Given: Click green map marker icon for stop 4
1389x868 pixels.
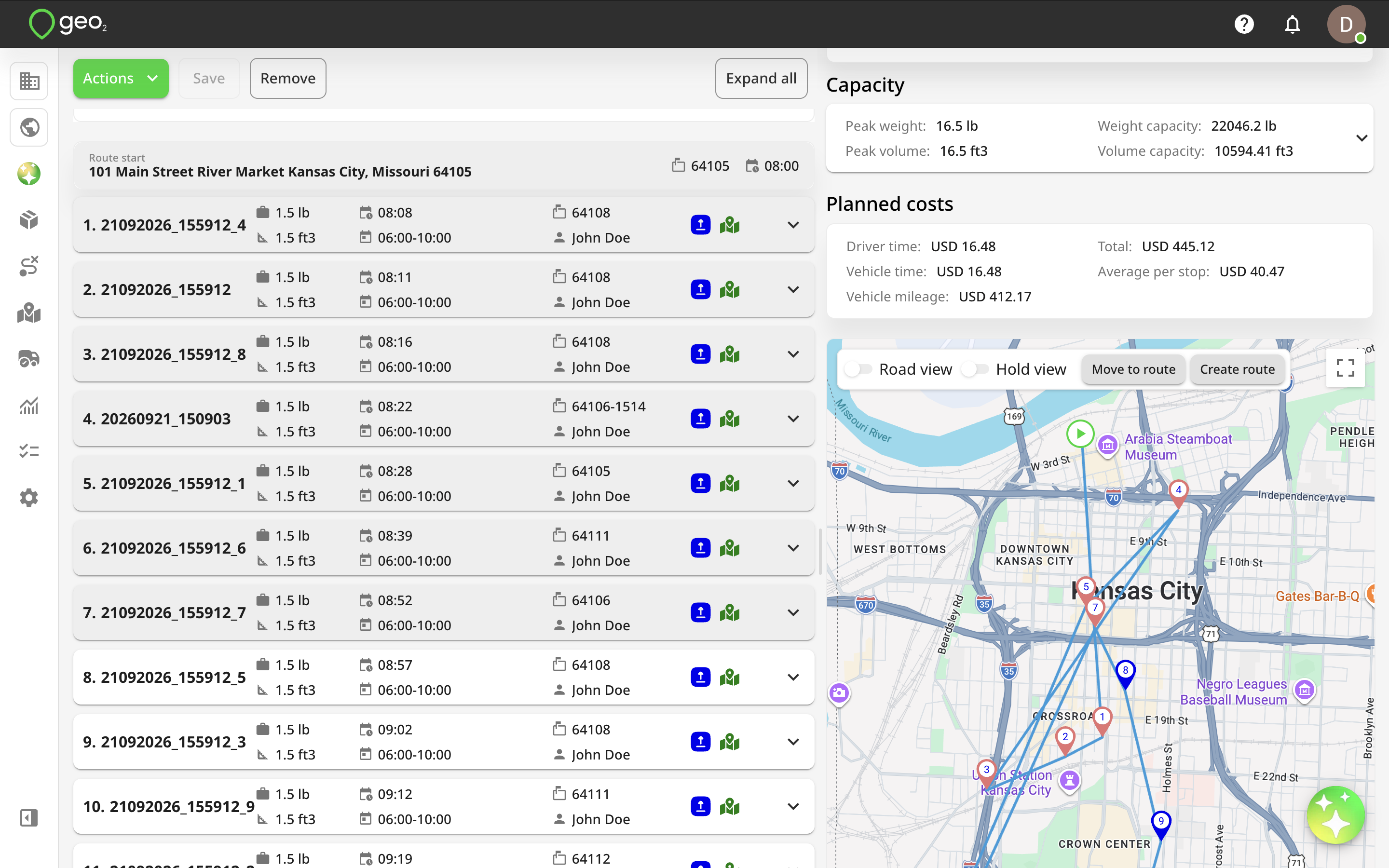Looking at the screenshot, I should click(x=730, y=419).
